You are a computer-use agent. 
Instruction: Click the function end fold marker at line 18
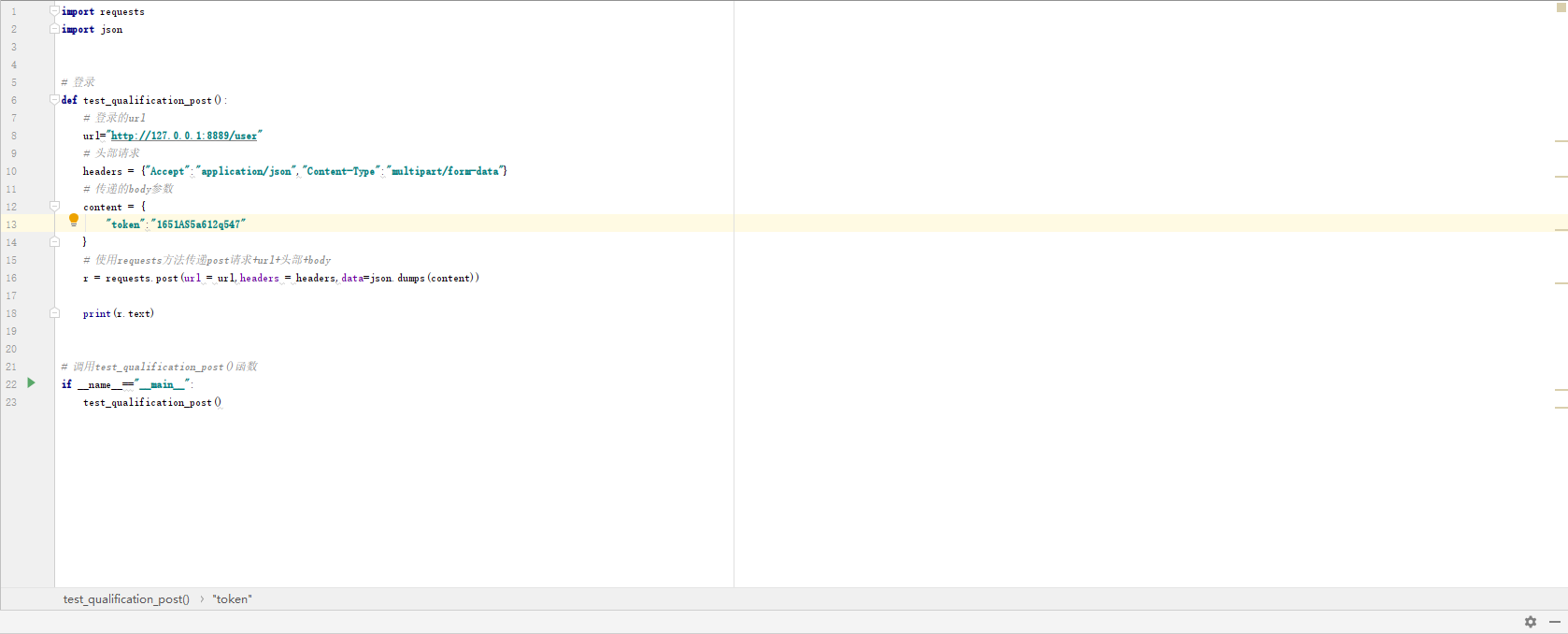coord(54,313)
